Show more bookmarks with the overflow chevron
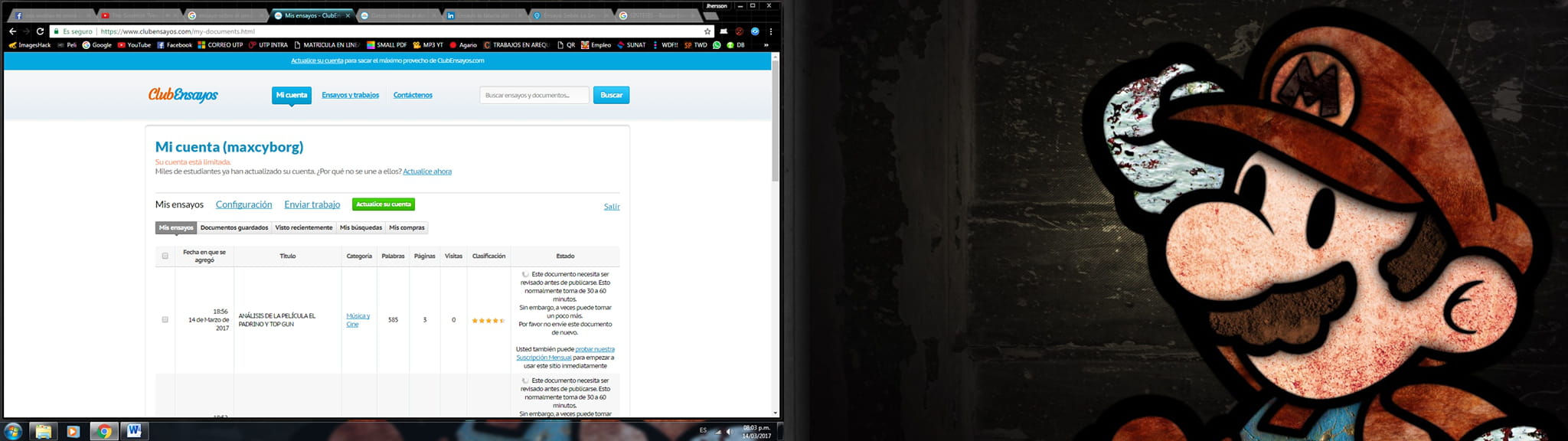The image size is (1568, 441). 766,45
